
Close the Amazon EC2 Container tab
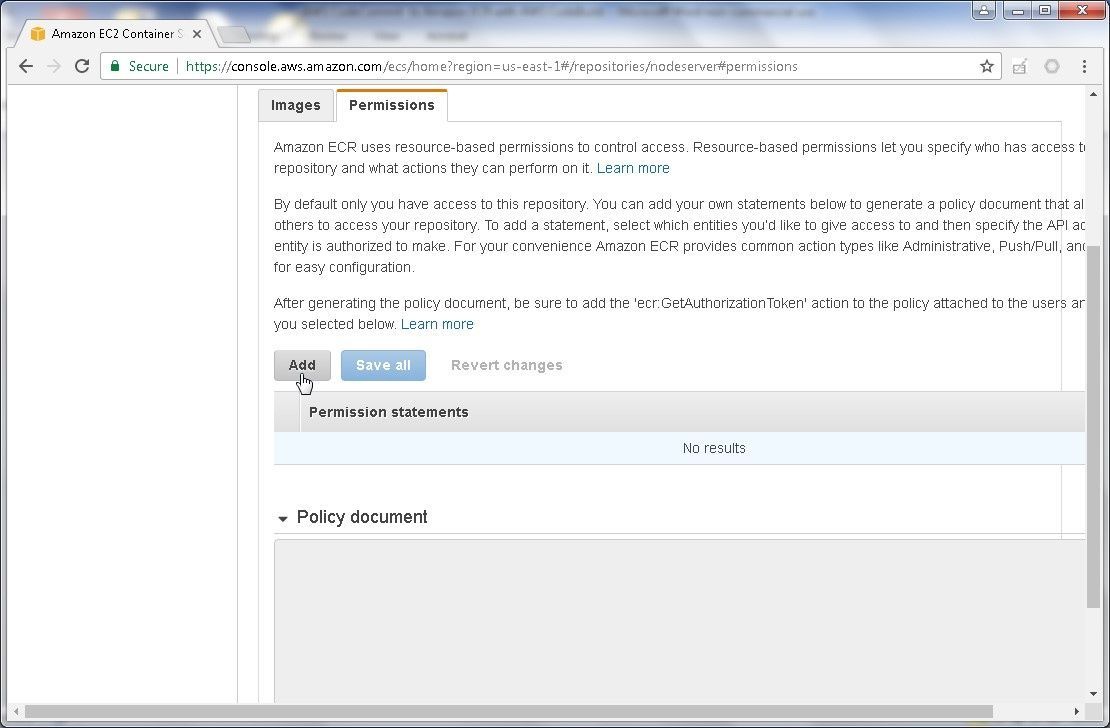(x=197, y=34)
